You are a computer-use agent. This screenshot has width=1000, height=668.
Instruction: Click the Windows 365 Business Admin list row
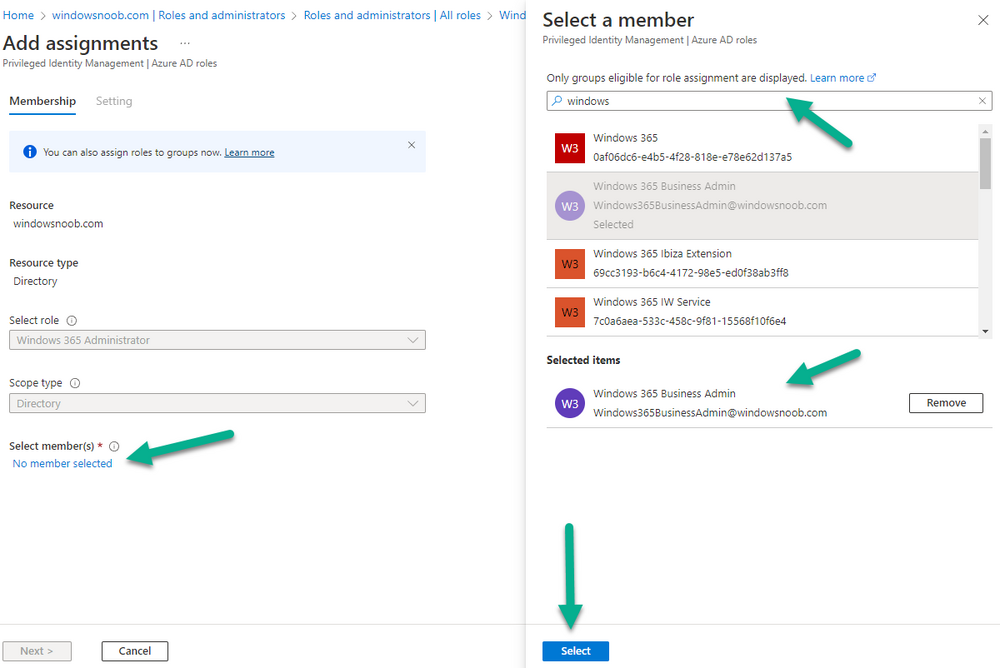pos(762,205)
